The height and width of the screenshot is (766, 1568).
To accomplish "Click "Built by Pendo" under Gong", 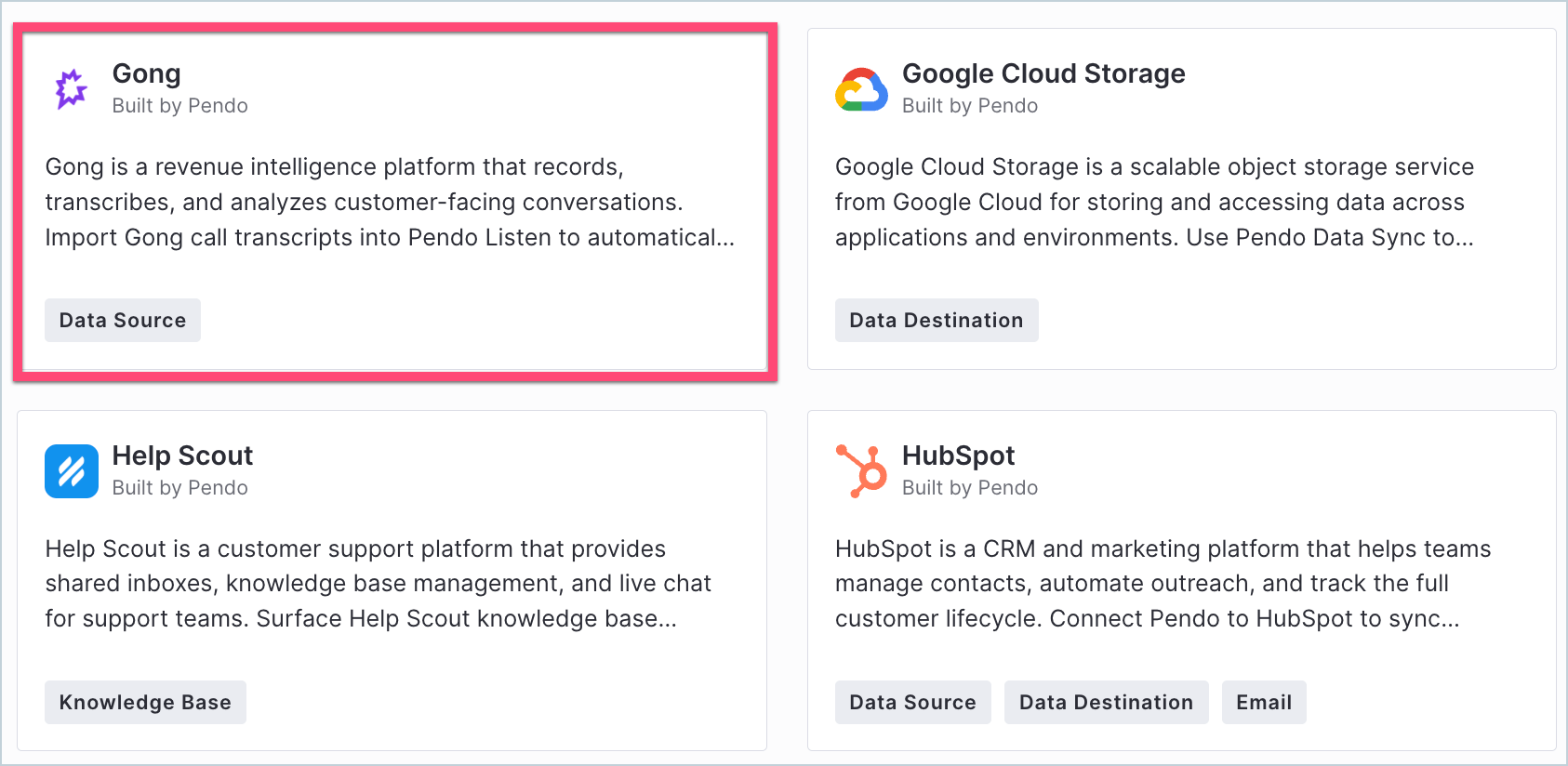I will (x=180, y=106).
